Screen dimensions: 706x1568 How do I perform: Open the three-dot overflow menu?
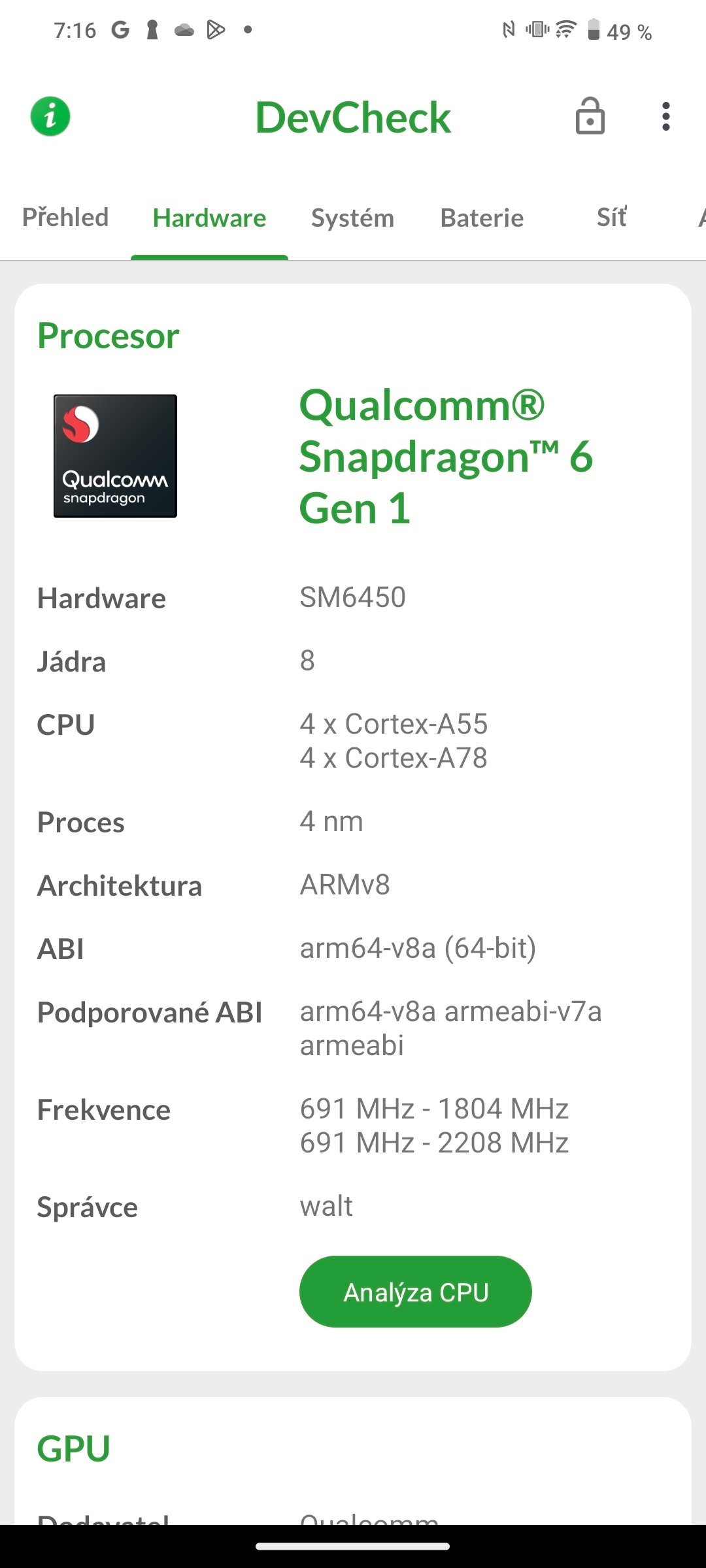click(665, 117)
